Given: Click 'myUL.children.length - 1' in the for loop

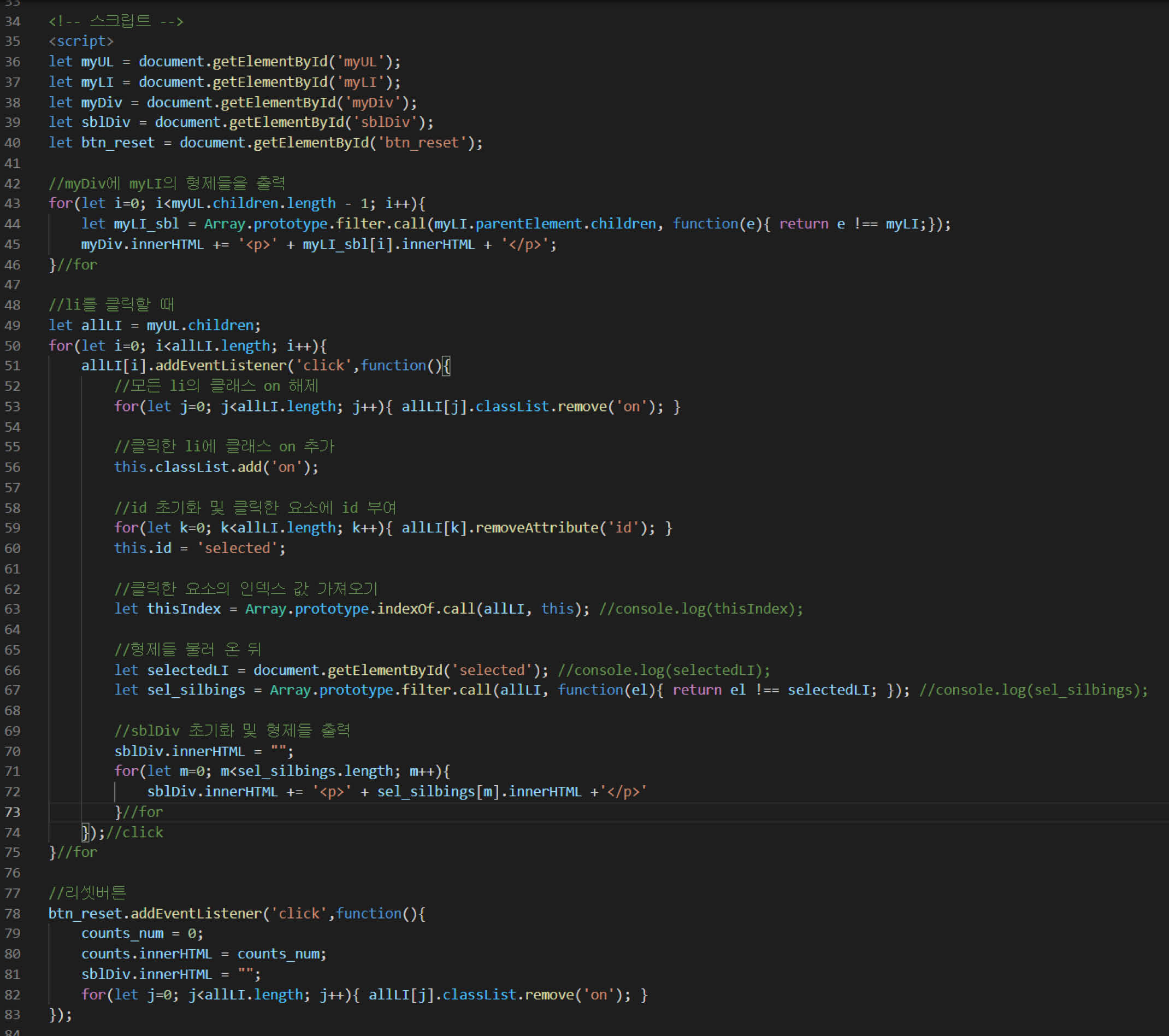Looking at the screenshot, I should tap(270, 204).
